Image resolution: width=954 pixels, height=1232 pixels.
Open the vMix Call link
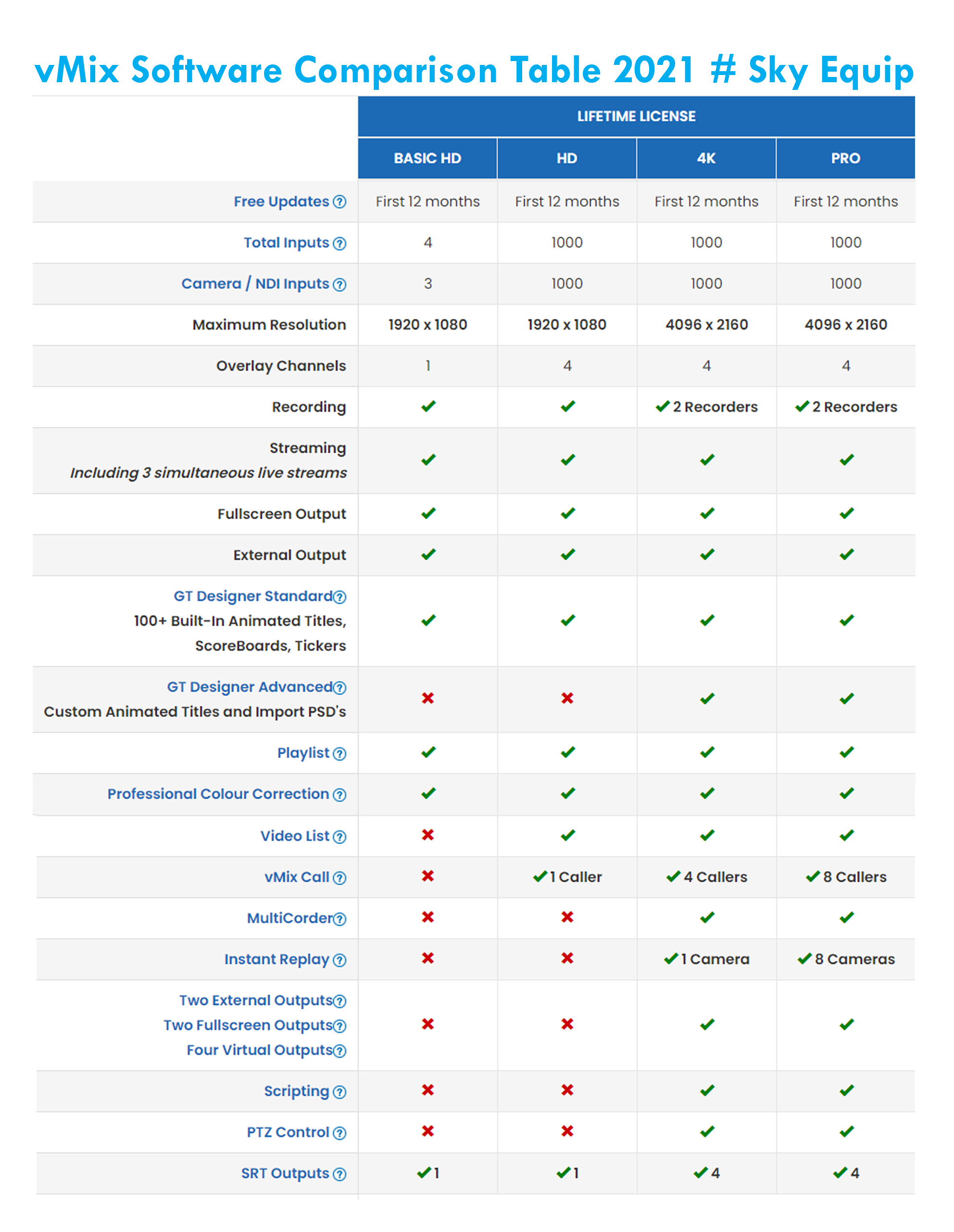tap(297, 877)
